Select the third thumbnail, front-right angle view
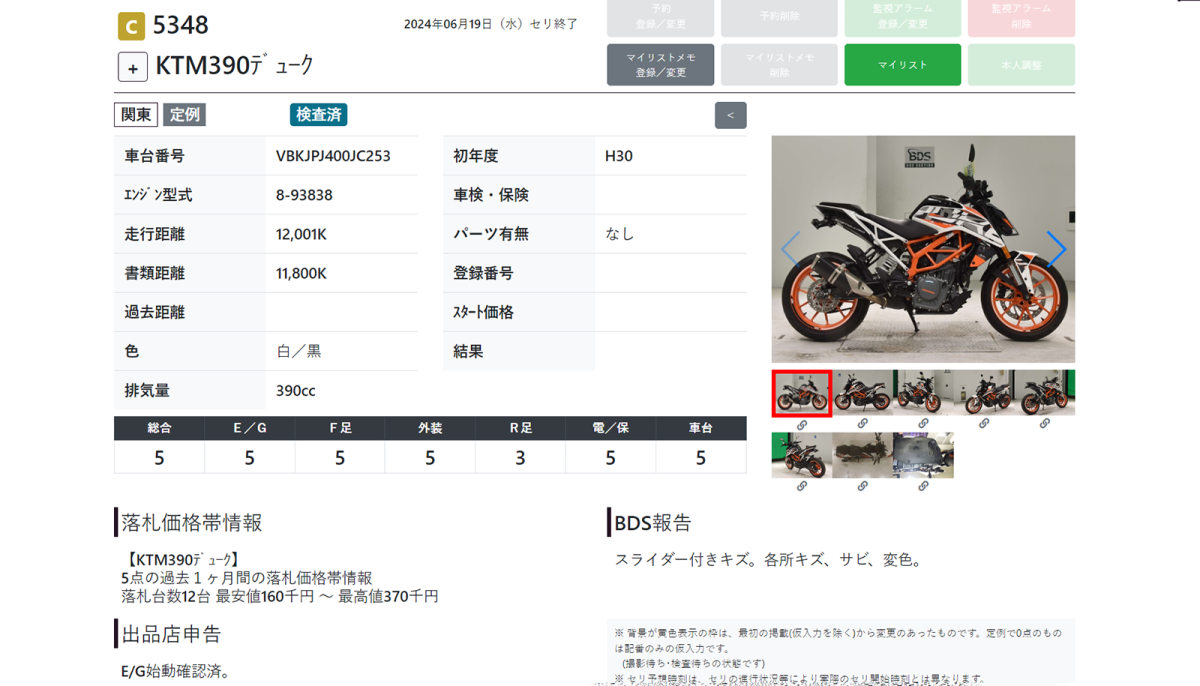Image resolution: width=1200 pixels, height=686 pixels. tap(923, 393)
